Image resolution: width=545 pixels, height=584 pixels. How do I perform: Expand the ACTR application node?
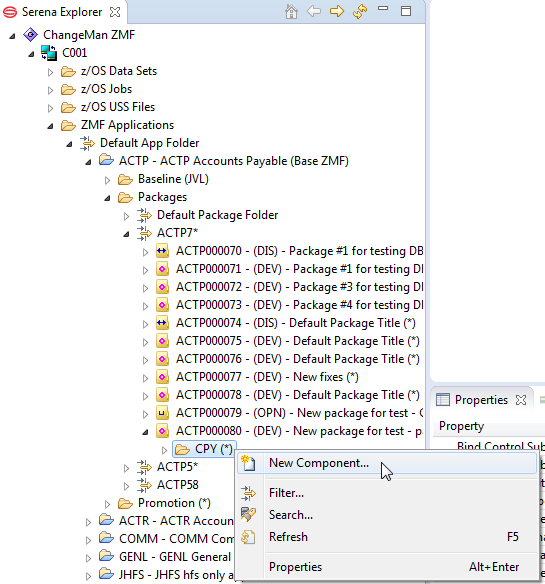[89, 522]
